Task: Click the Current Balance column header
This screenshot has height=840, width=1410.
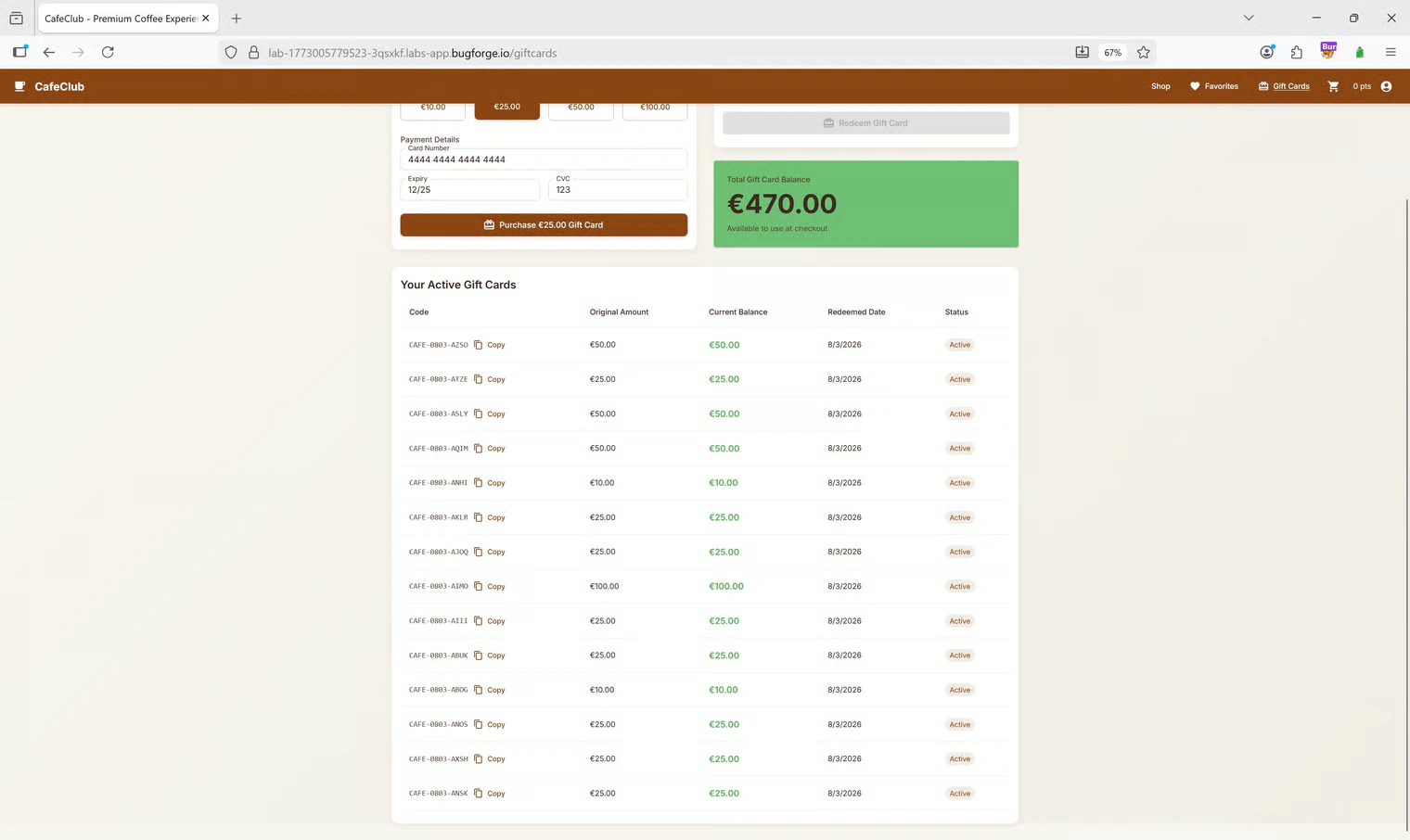Action: click(x=737, y=312)
